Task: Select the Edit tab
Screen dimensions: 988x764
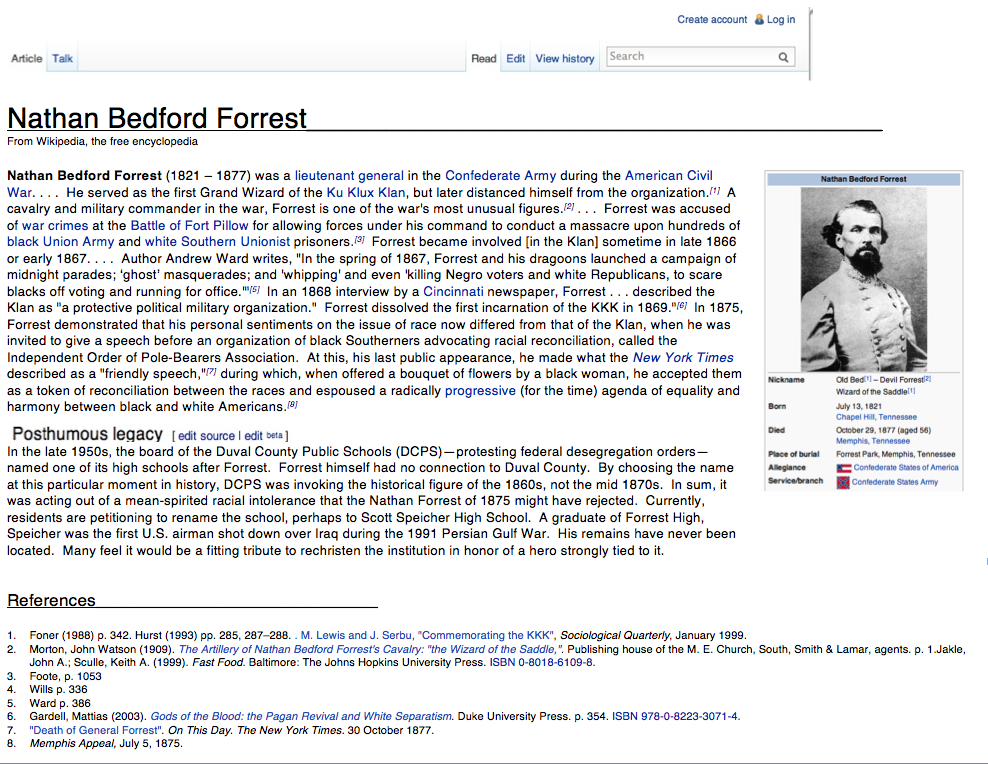Action: (x=515, y=59)
